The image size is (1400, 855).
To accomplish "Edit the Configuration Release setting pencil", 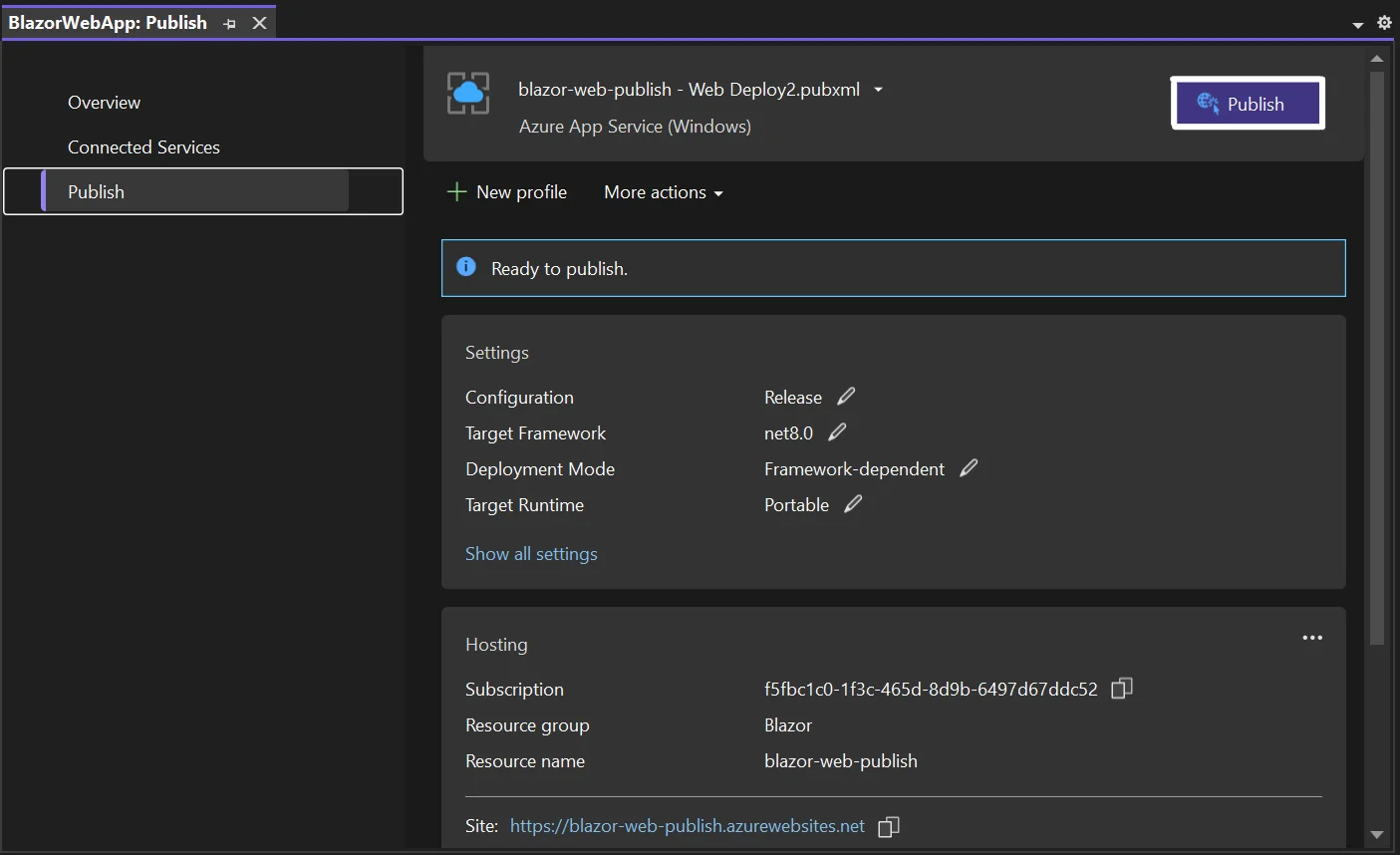I will tap(846, 397).
